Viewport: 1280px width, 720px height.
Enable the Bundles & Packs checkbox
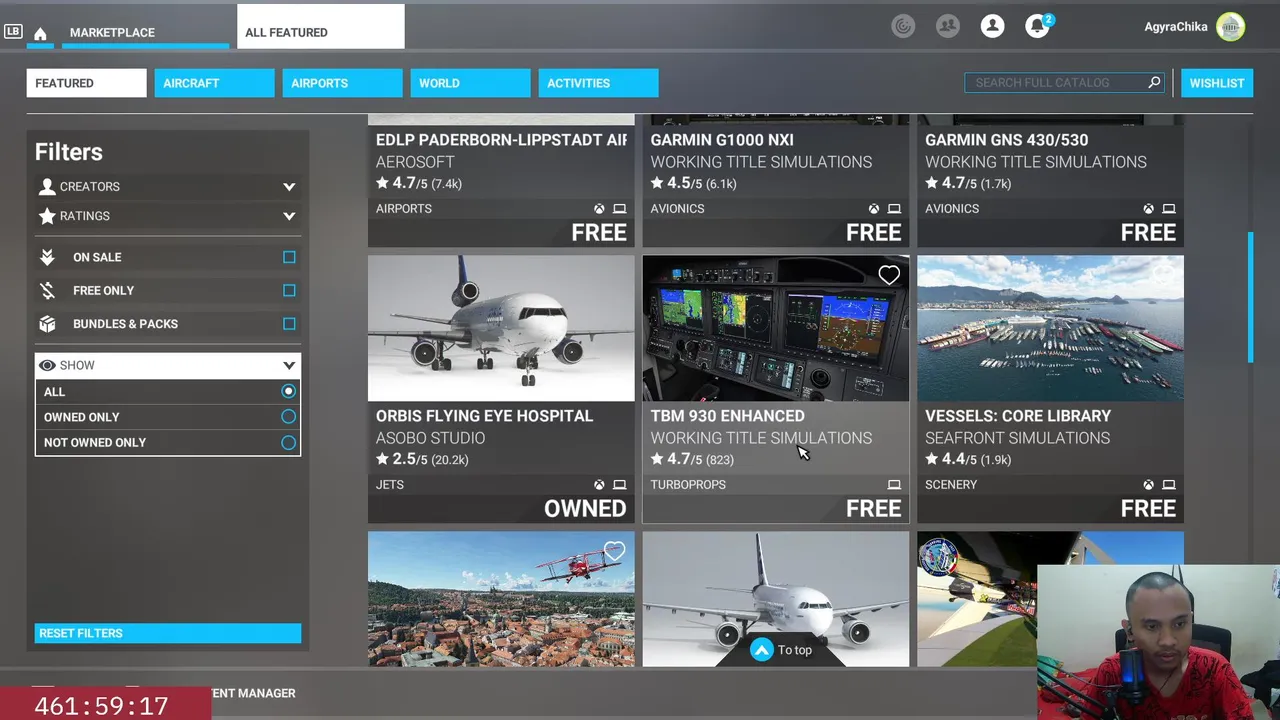(289, 324)
